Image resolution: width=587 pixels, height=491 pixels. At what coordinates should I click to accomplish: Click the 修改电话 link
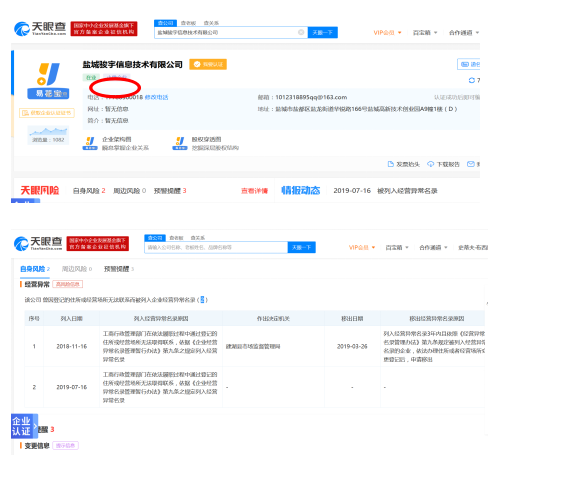tap(156, 97)
